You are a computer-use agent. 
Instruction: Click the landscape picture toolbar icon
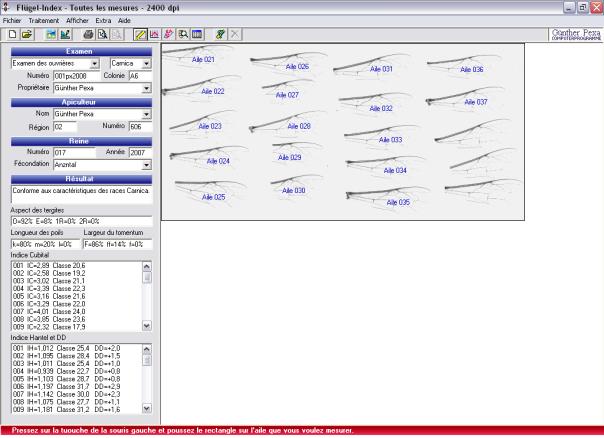click(50, 34)
